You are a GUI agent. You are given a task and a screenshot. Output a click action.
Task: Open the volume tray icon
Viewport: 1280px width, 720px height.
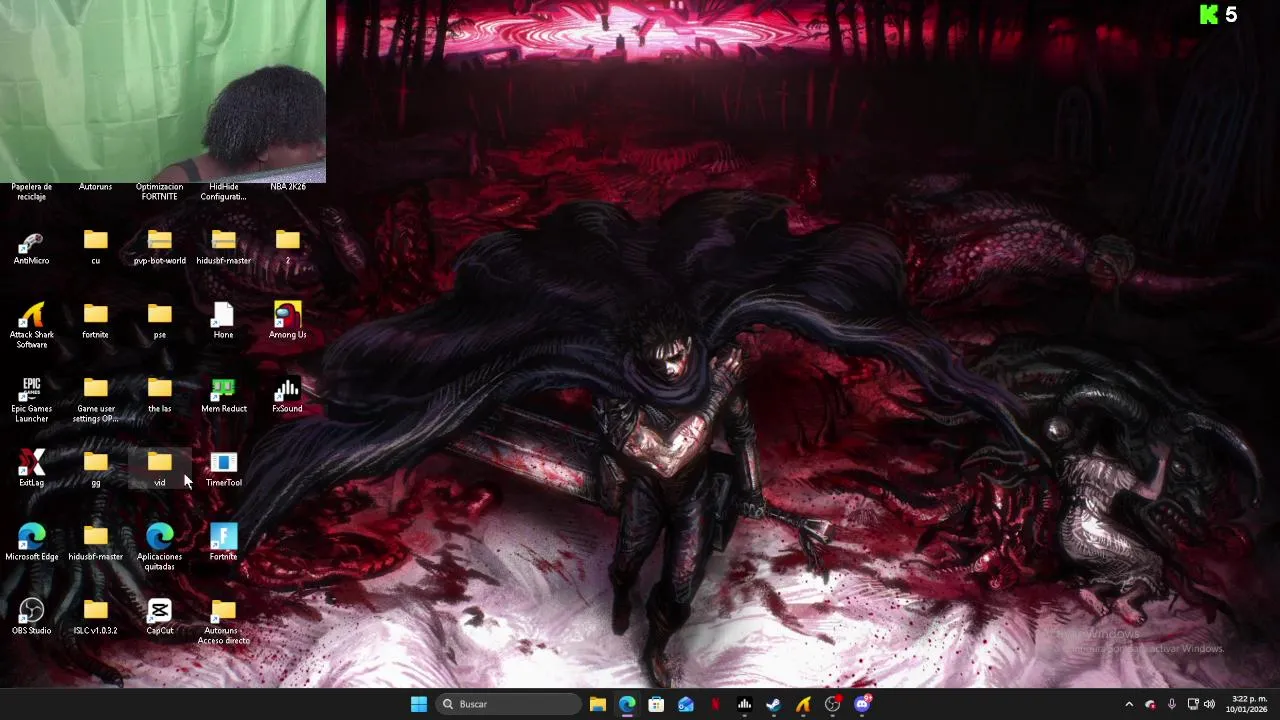click(x=1209, y=704)
